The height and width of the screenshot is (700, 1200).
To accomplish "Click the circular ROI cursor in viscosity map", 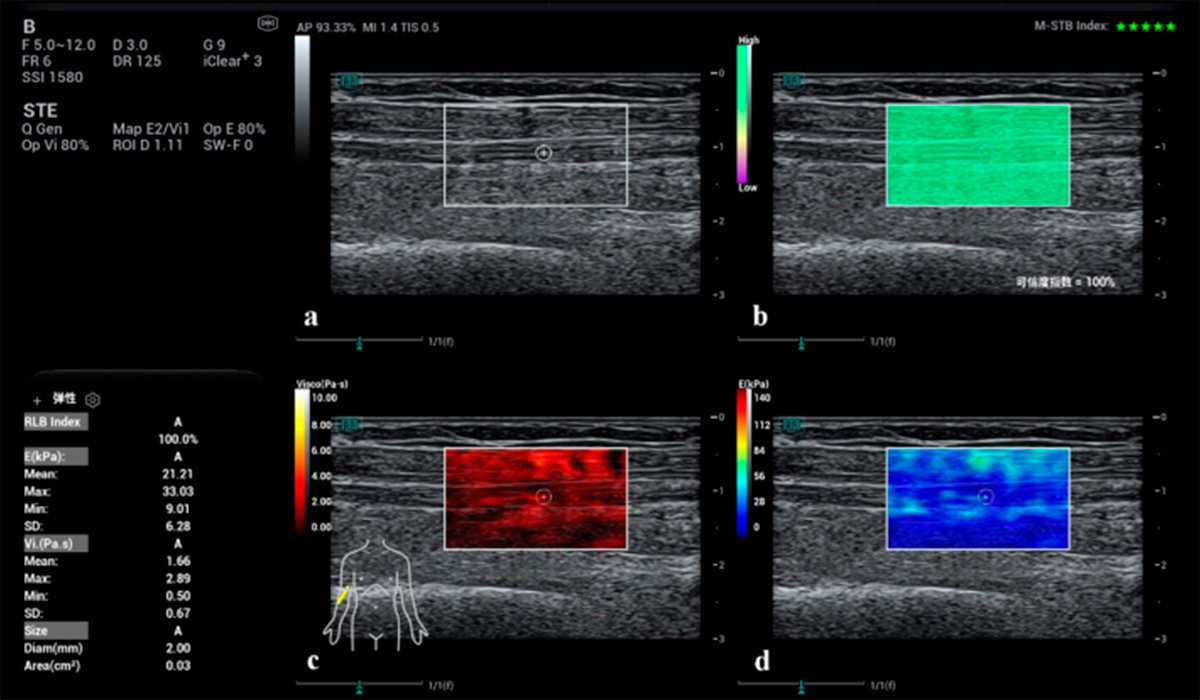I will tap(543, 496).
